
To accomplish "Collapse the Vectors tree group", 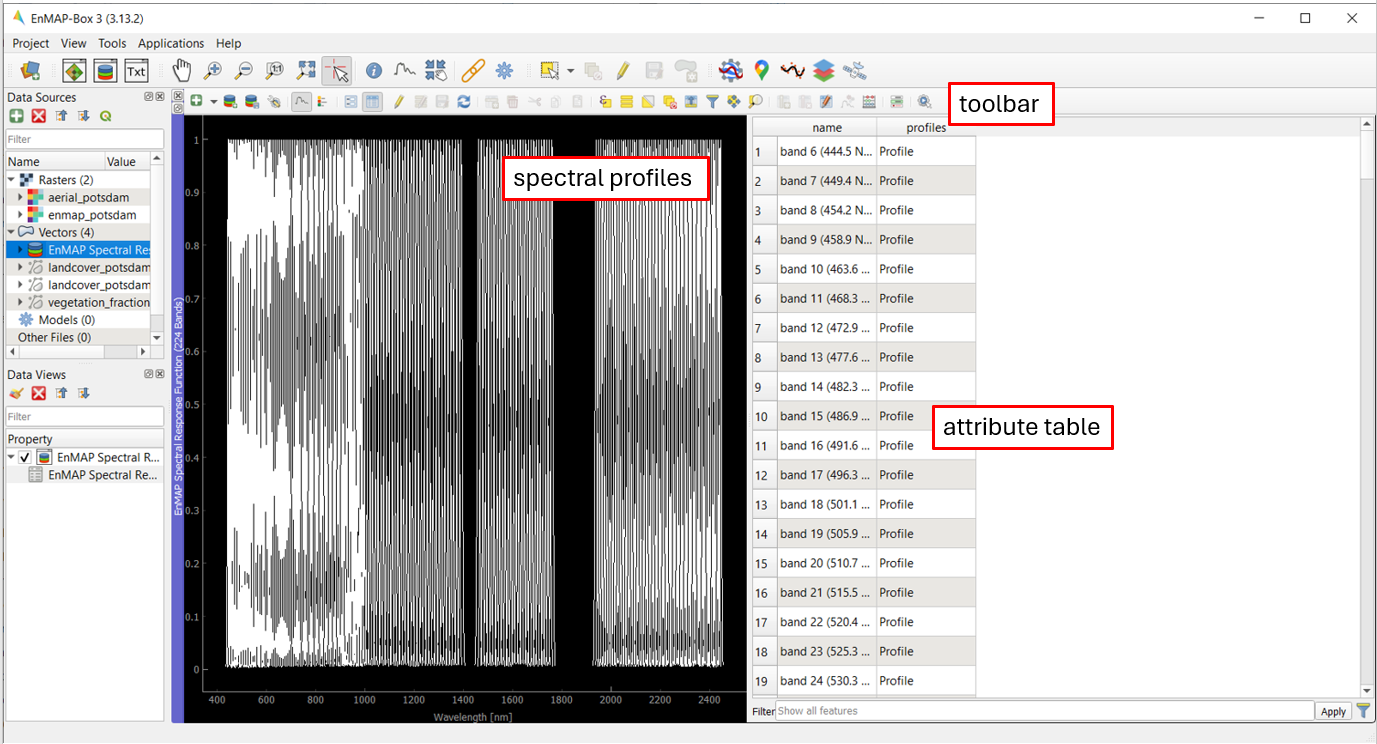I will [12, 232].
